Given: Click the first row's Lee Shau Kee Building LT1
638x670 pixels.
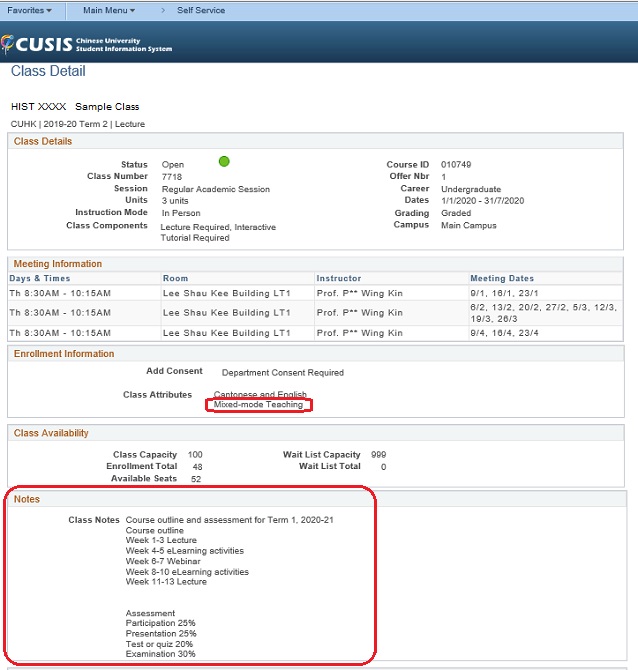Looking at the screenshot, I should coord(226,293).
